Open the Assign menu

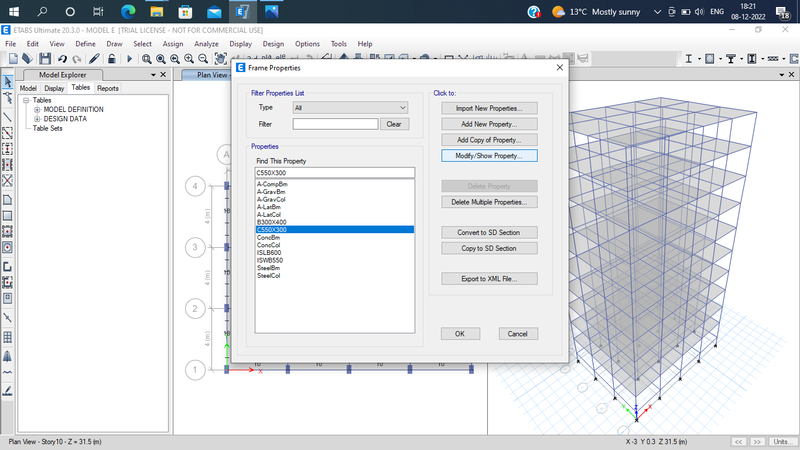(172, 44)
